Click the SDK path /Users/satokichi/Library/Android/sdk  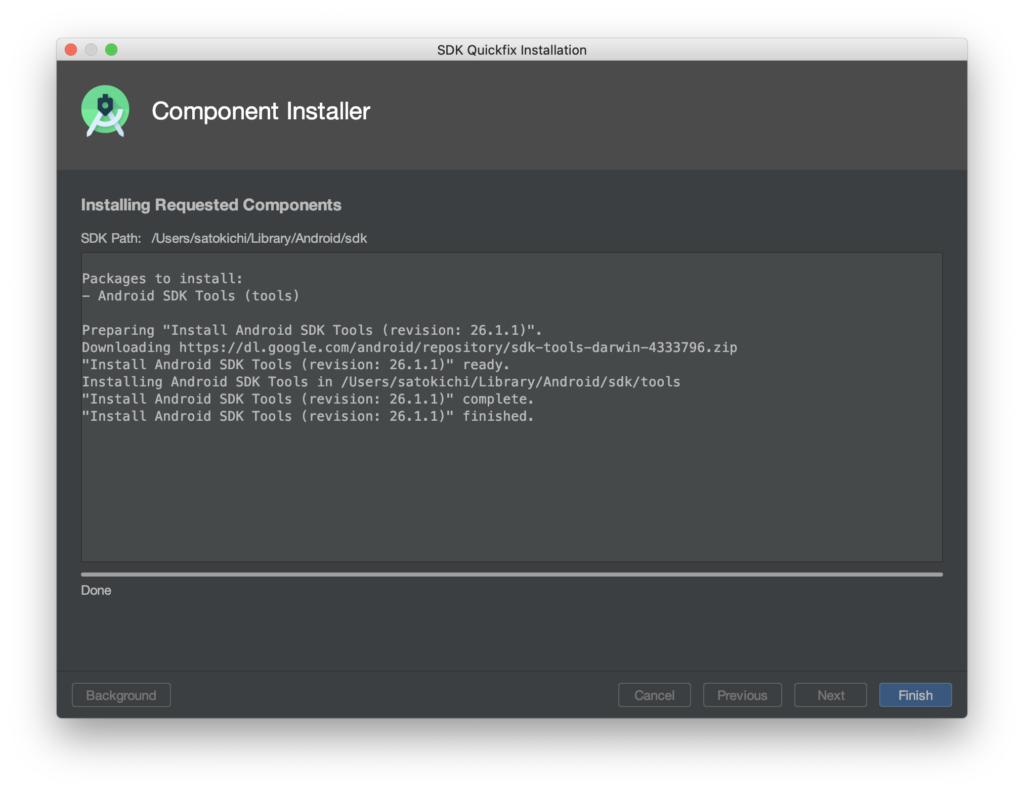pyautogui.click(x=259, y=238)
